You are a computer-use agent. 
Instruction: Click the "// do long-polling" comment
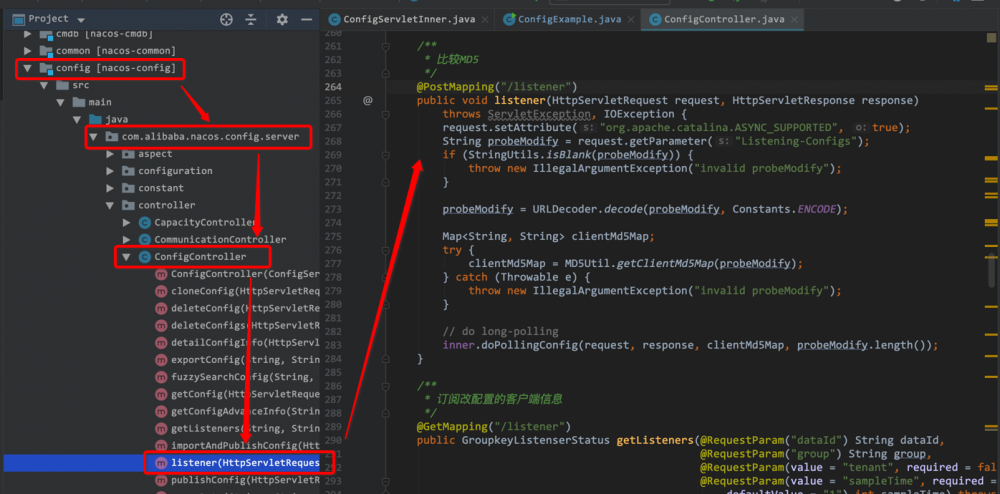point(501,331)
